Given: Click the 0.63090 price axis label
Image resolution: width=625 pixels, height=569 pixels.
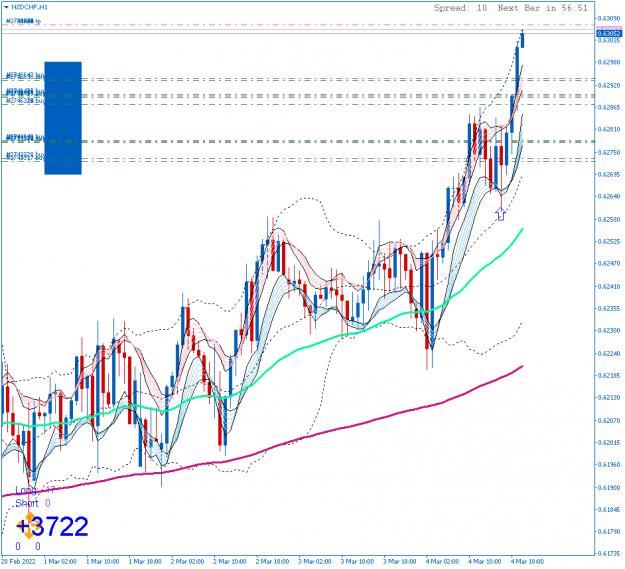Looking at the screenshot, I should click(x=609, y=18).
